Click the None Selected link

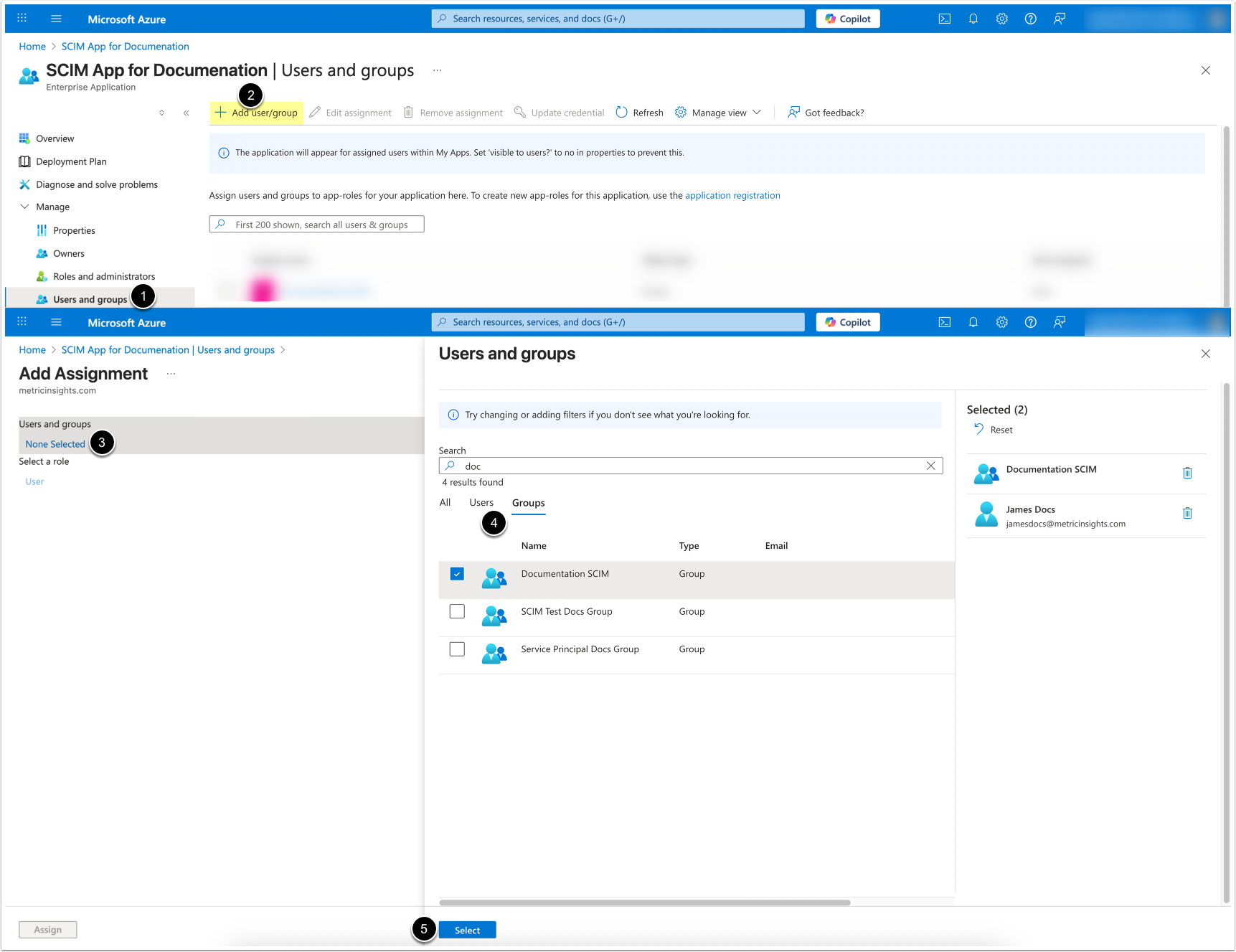(x=55, y=444)
